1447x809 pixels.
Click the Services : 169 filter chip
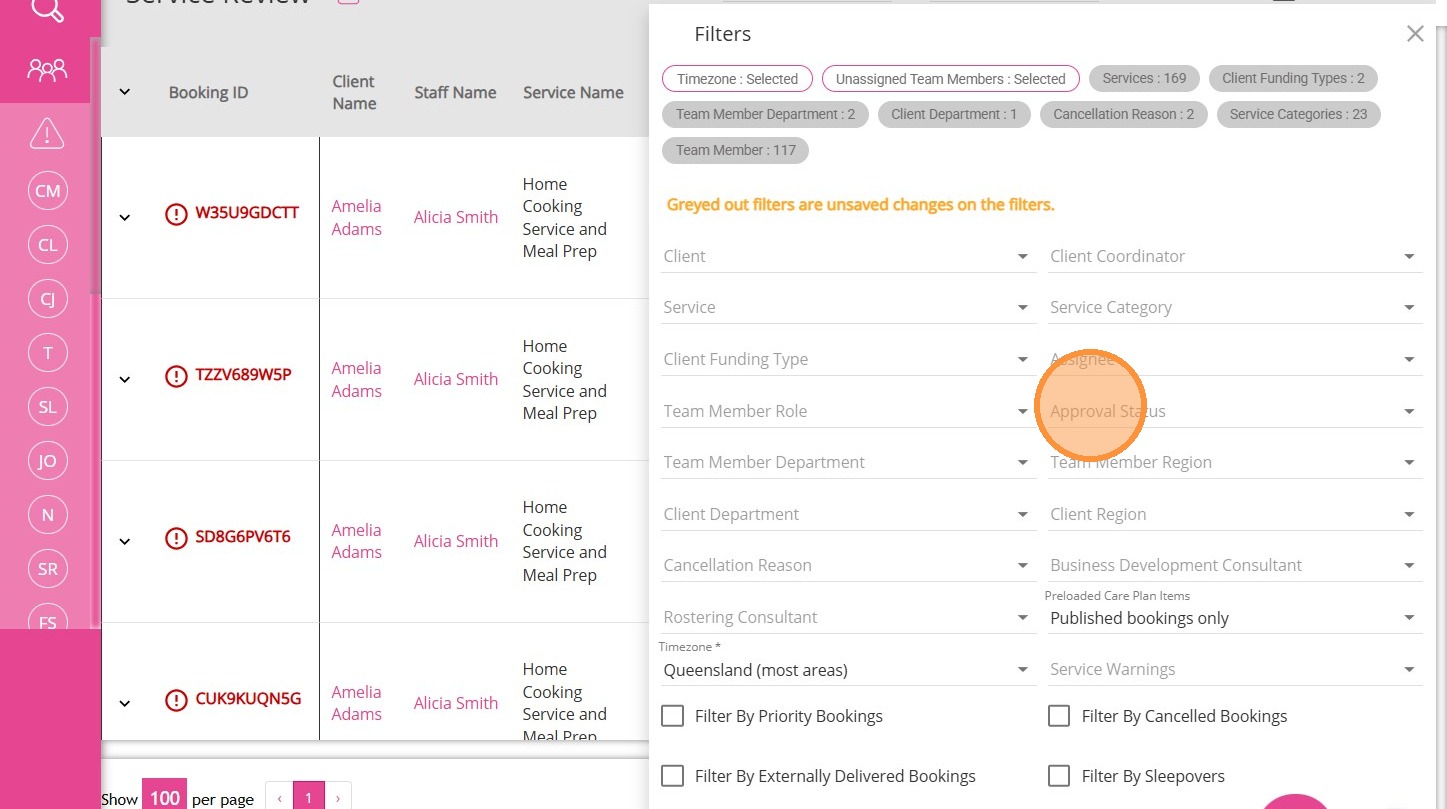[1144, 78]
